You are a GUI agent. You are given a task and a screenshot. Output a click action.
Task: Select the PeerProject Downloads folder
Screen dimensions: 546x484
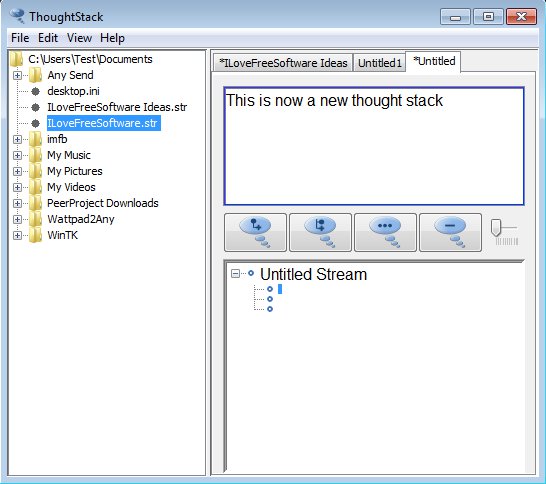(103, 203)
